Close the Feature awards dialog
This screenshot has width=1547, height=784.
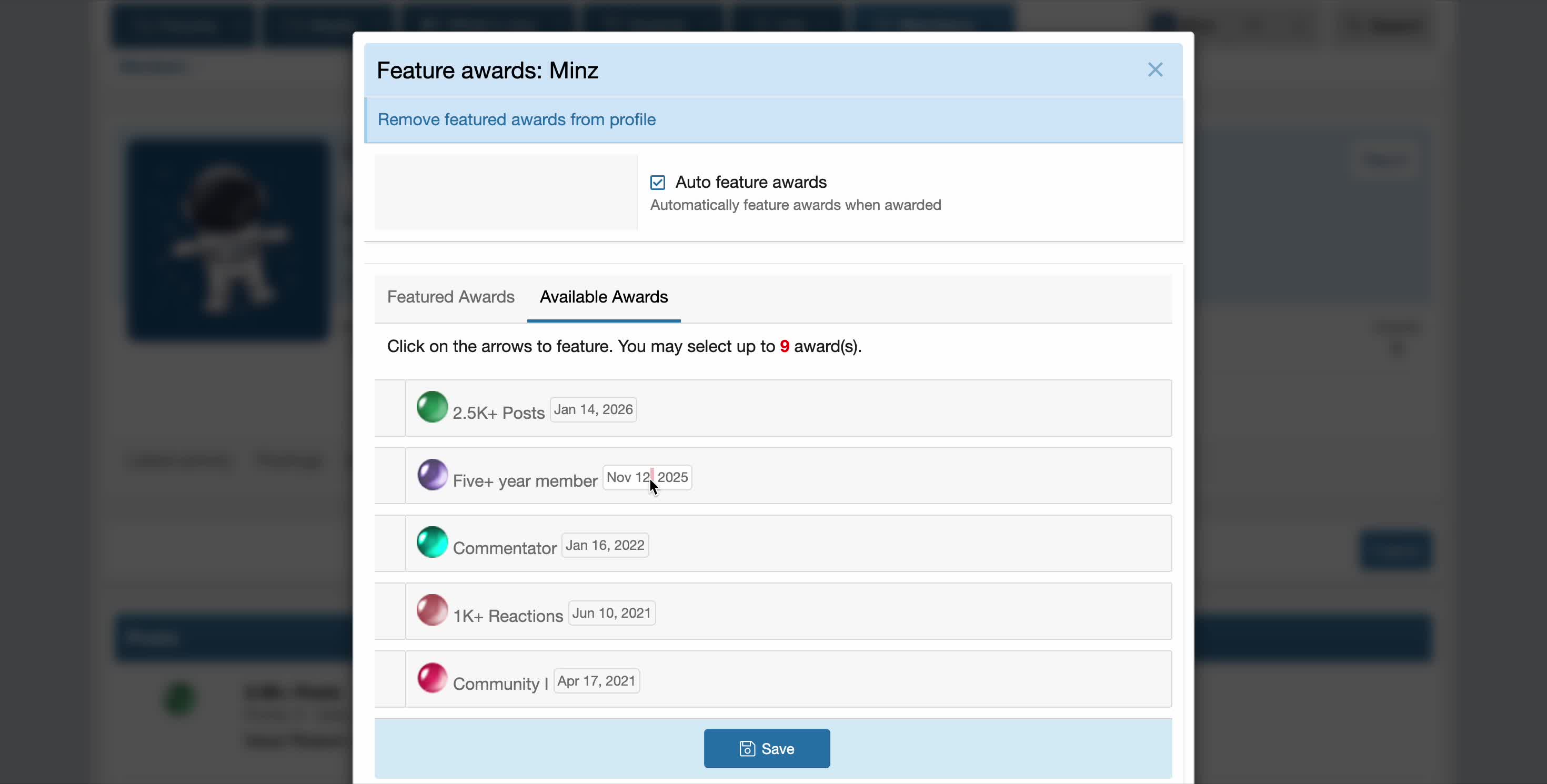tap(1155, 69)
